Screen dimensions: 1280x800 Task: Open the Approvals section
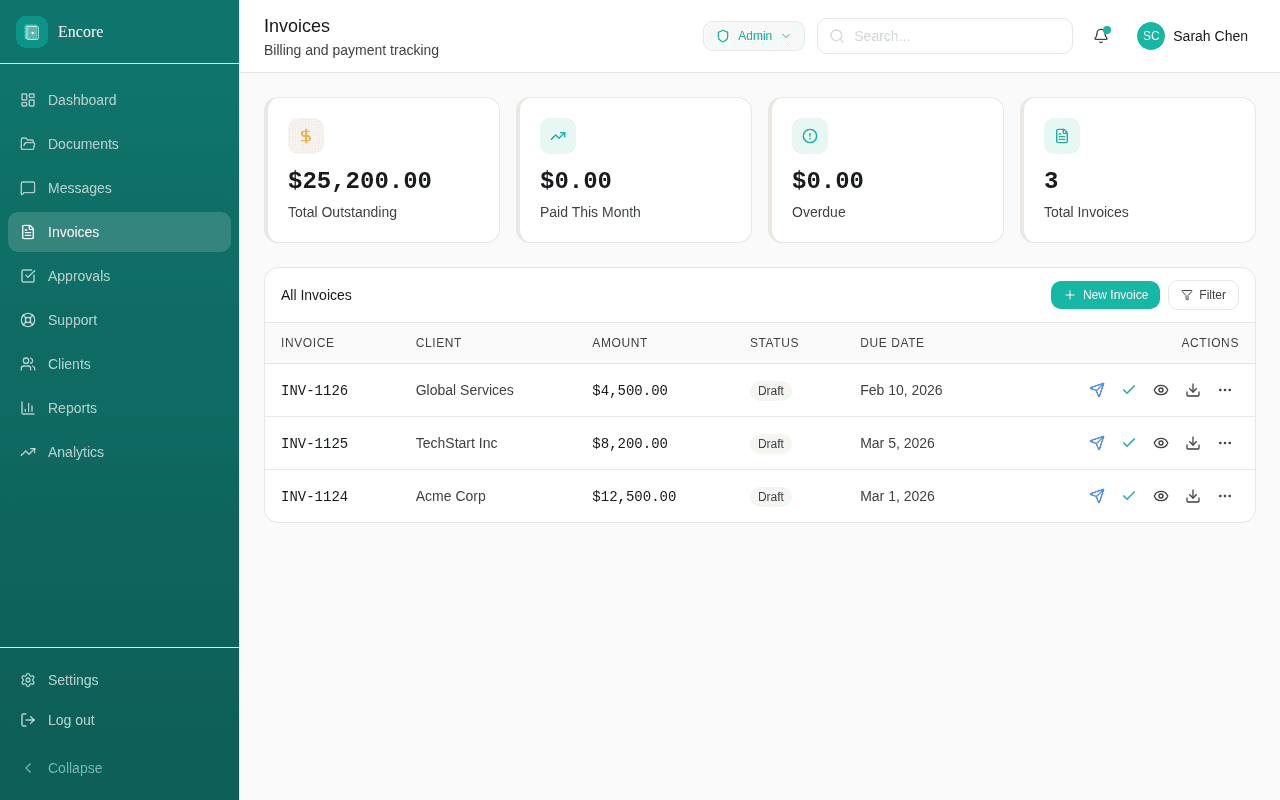click(79, 276)
